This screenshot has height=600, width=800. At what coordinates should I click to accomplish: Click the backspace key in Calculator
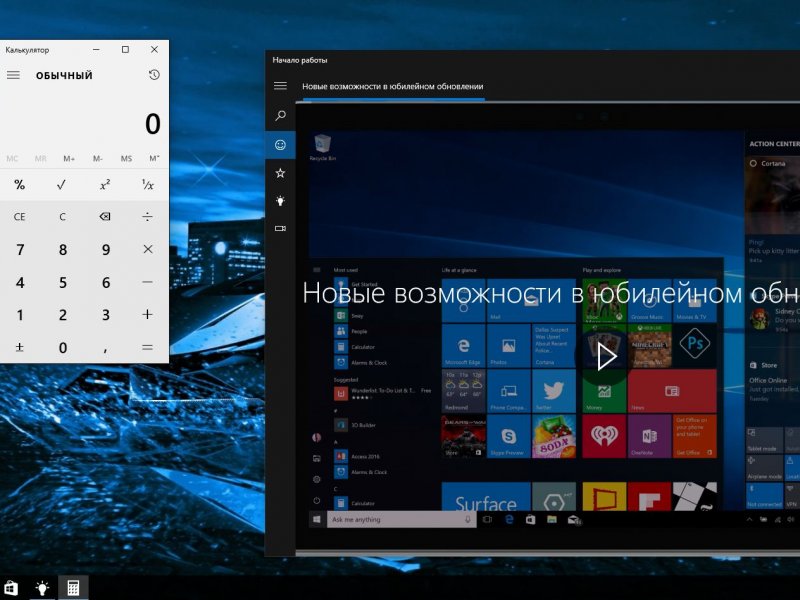105,217
